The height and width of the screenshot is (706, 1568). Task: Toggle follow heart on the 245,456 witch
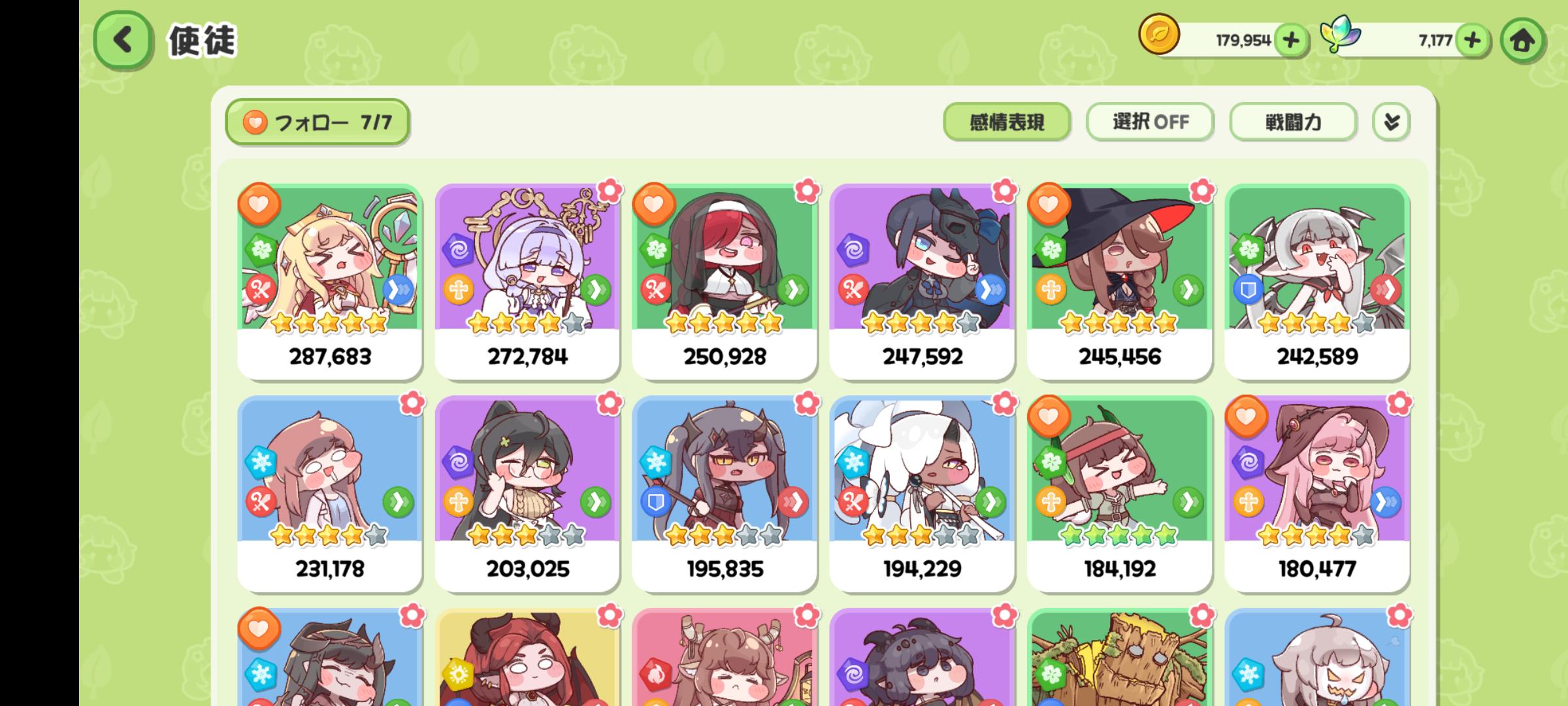[1049, 204]
